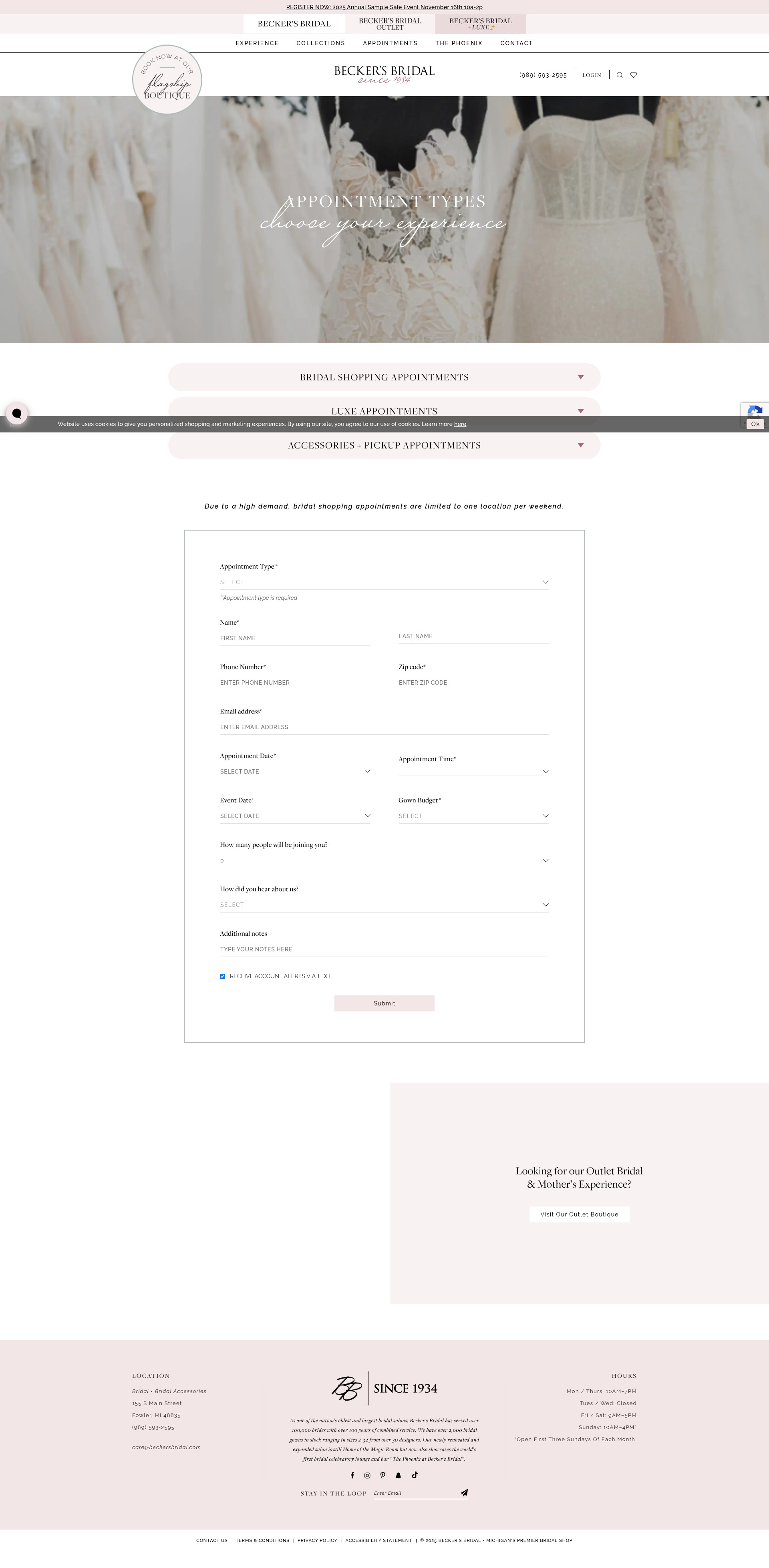This screenshot has width=769, height=1568.
Task: Click the Becker's Bridal since 1934 logo
Action: pos(384,74)
